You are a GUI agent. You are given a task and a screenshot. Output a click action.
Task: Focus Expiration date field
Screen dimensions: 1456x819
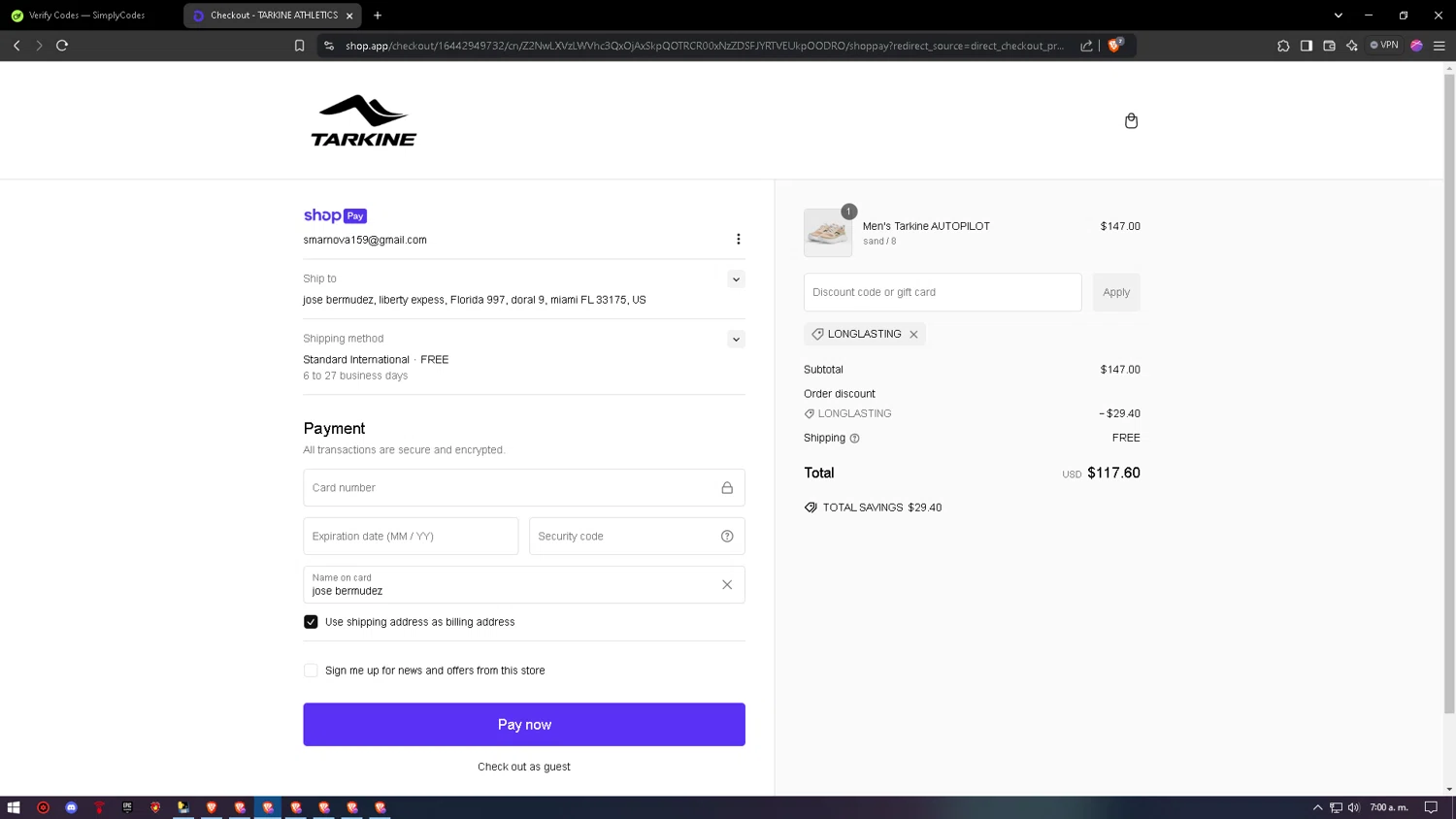click(411, 537)
